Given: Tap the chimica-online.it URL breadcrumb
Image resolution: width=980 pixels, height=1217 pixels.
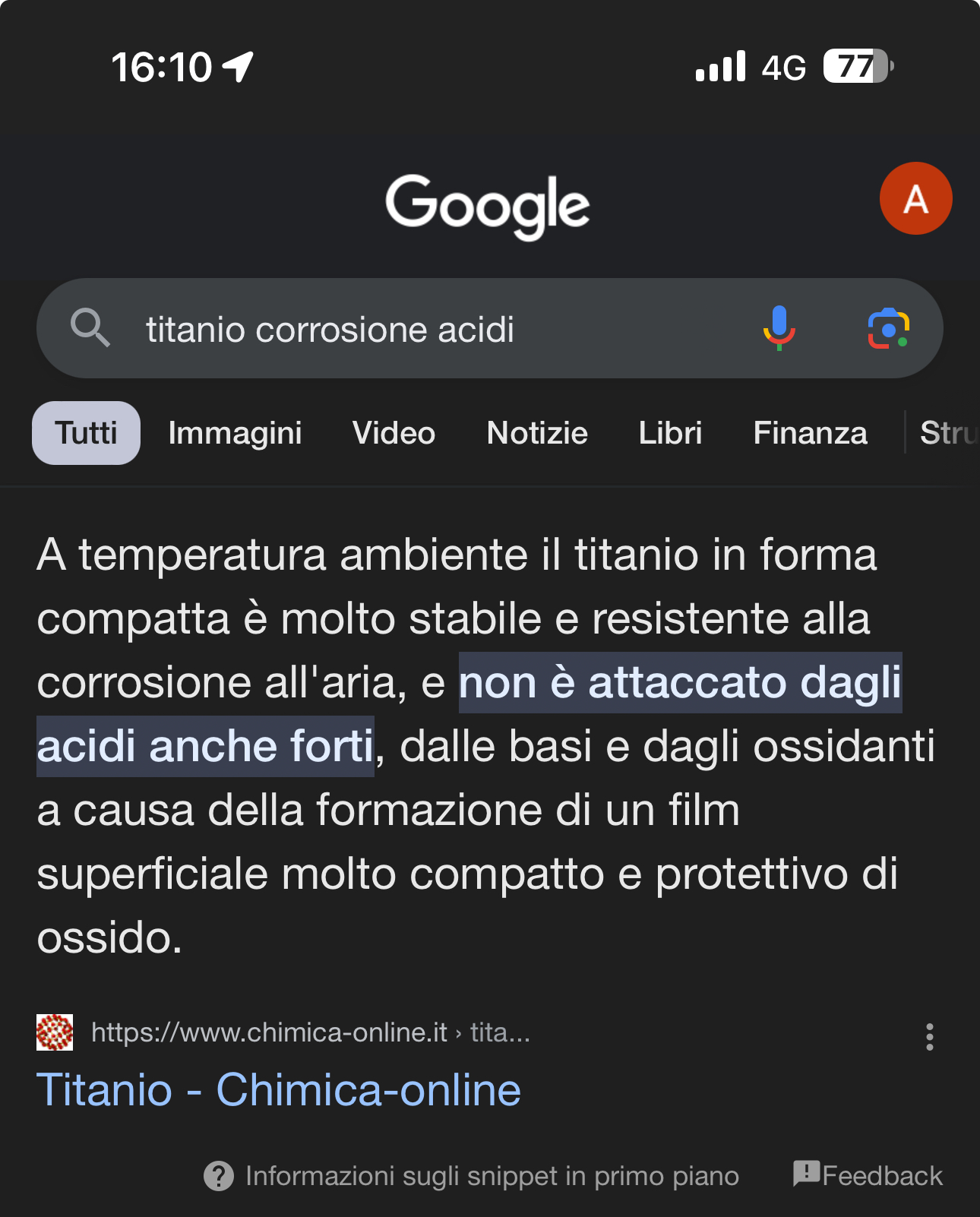Looking at the screenshot, I should point(310,1032).
